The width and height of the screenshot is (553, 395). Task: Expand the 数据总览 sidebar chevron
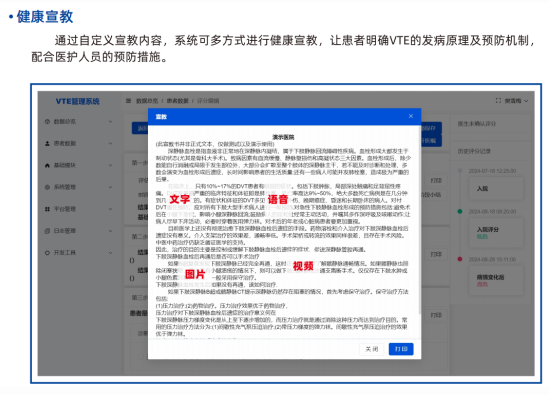(x=110, y=122)
